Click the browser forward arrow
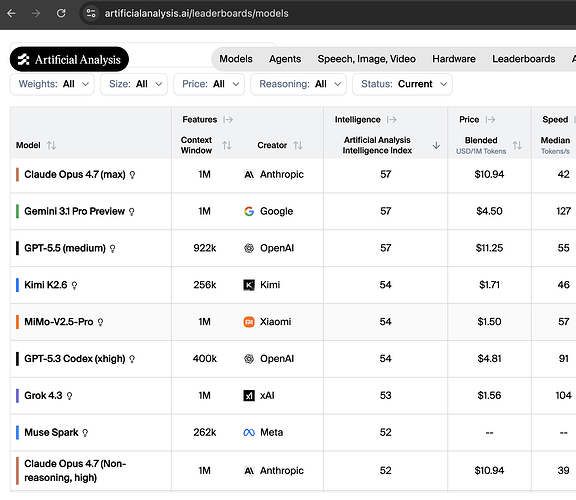This screenshot has width=576, height=500. pos(36,14)
